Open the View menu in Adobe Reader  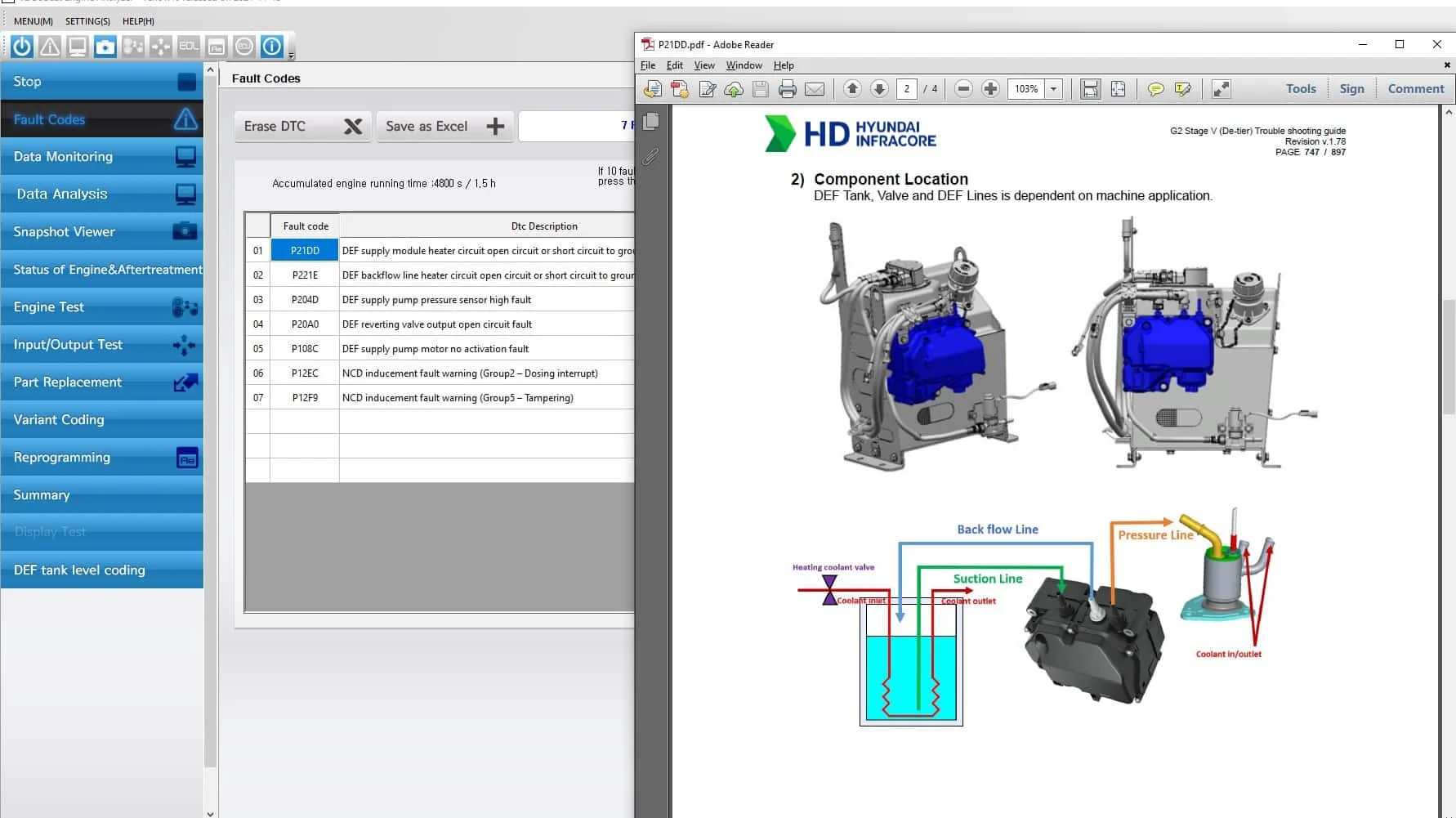[703, 65]
